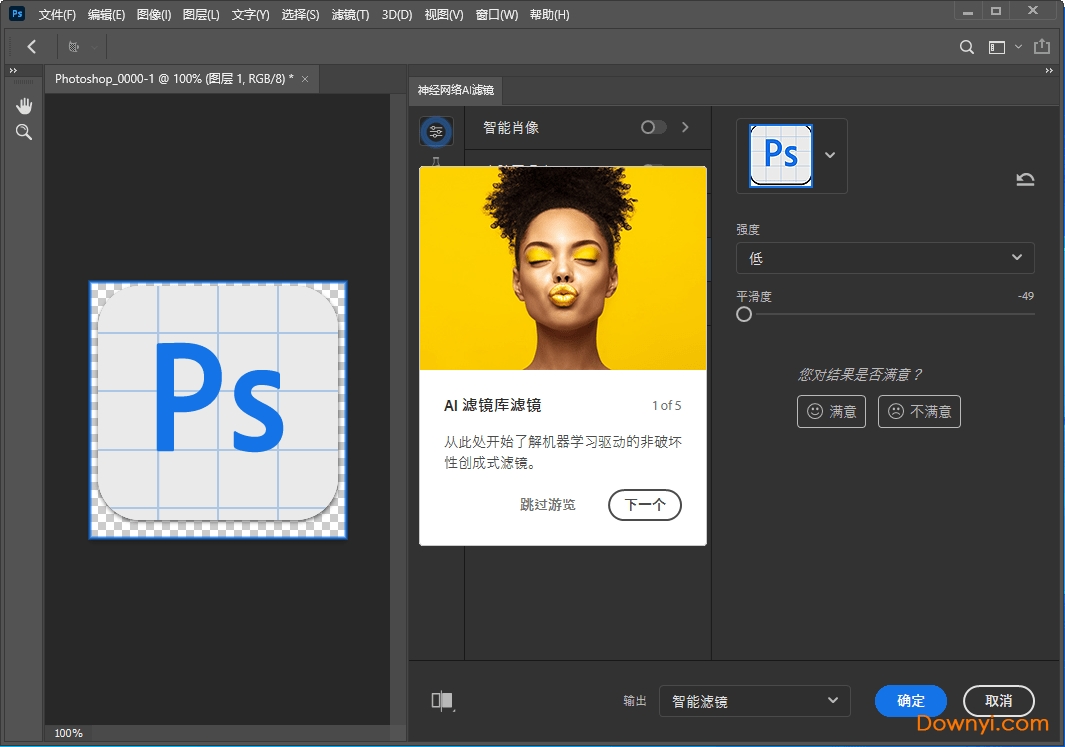
Task: Open the search magnifier in the toolbar
Action: pyautogui.click(x=966, y=46)
